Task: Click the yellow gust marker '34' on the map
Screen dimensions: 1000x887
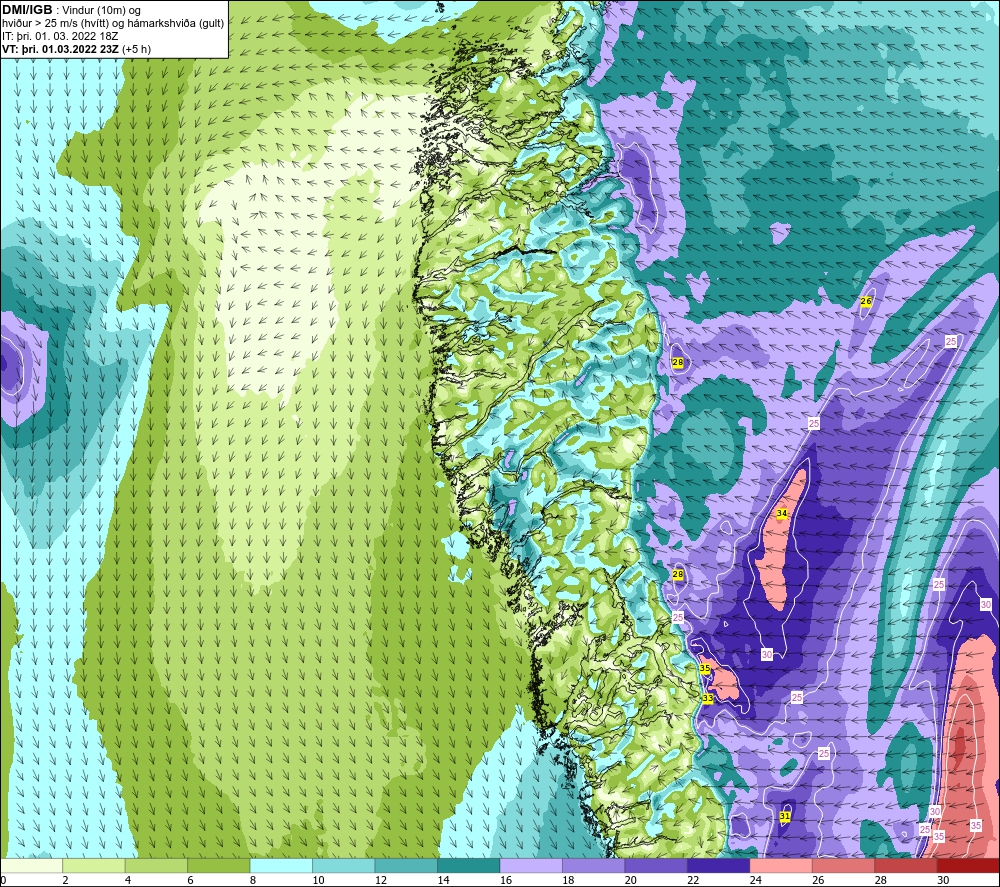Action: [x=782, y=513]
